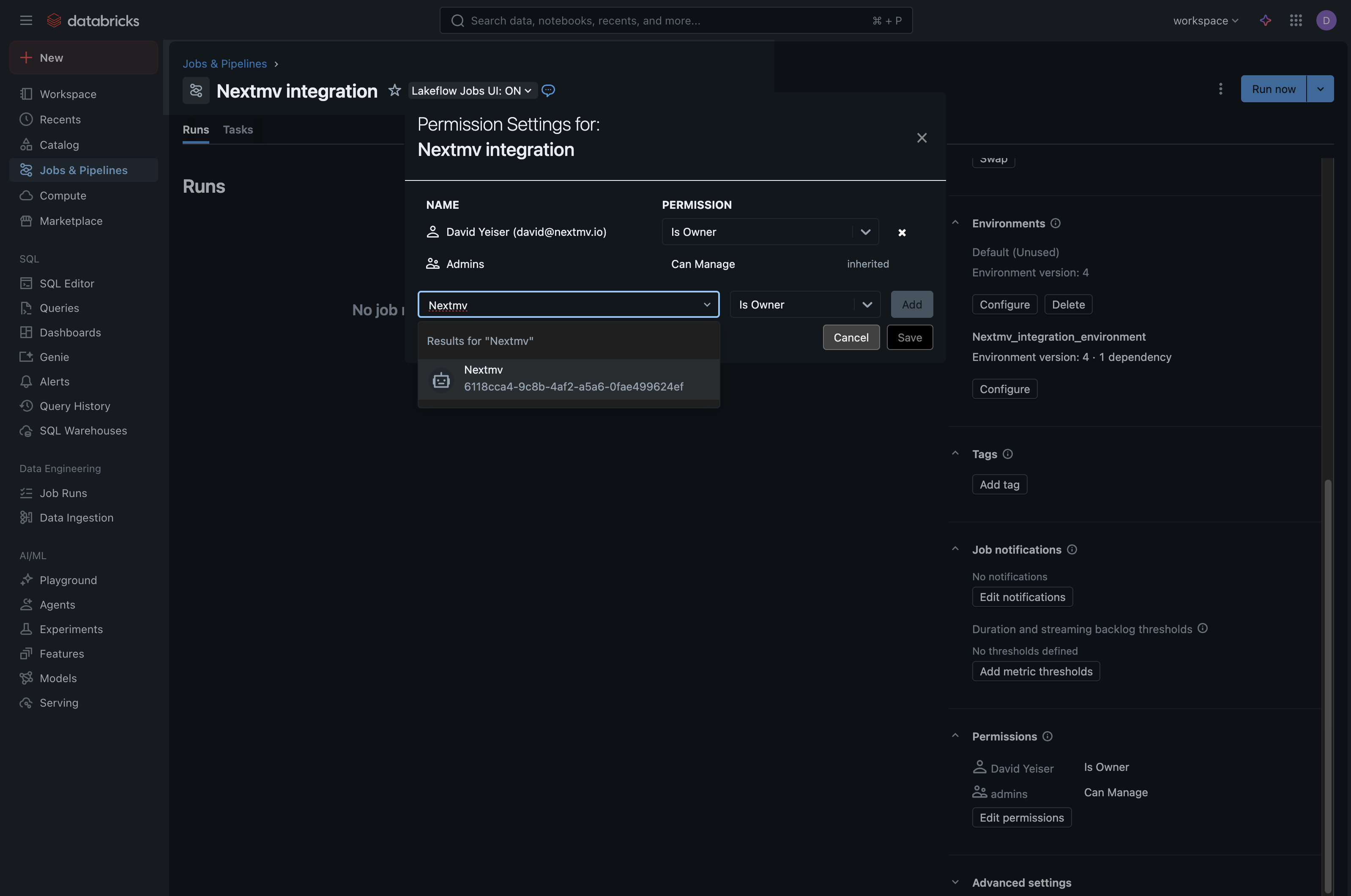The width and height of the screenshot is (1351, 896).
Task: Open the kebab menu near Run now
Action: click(1220, 89)
